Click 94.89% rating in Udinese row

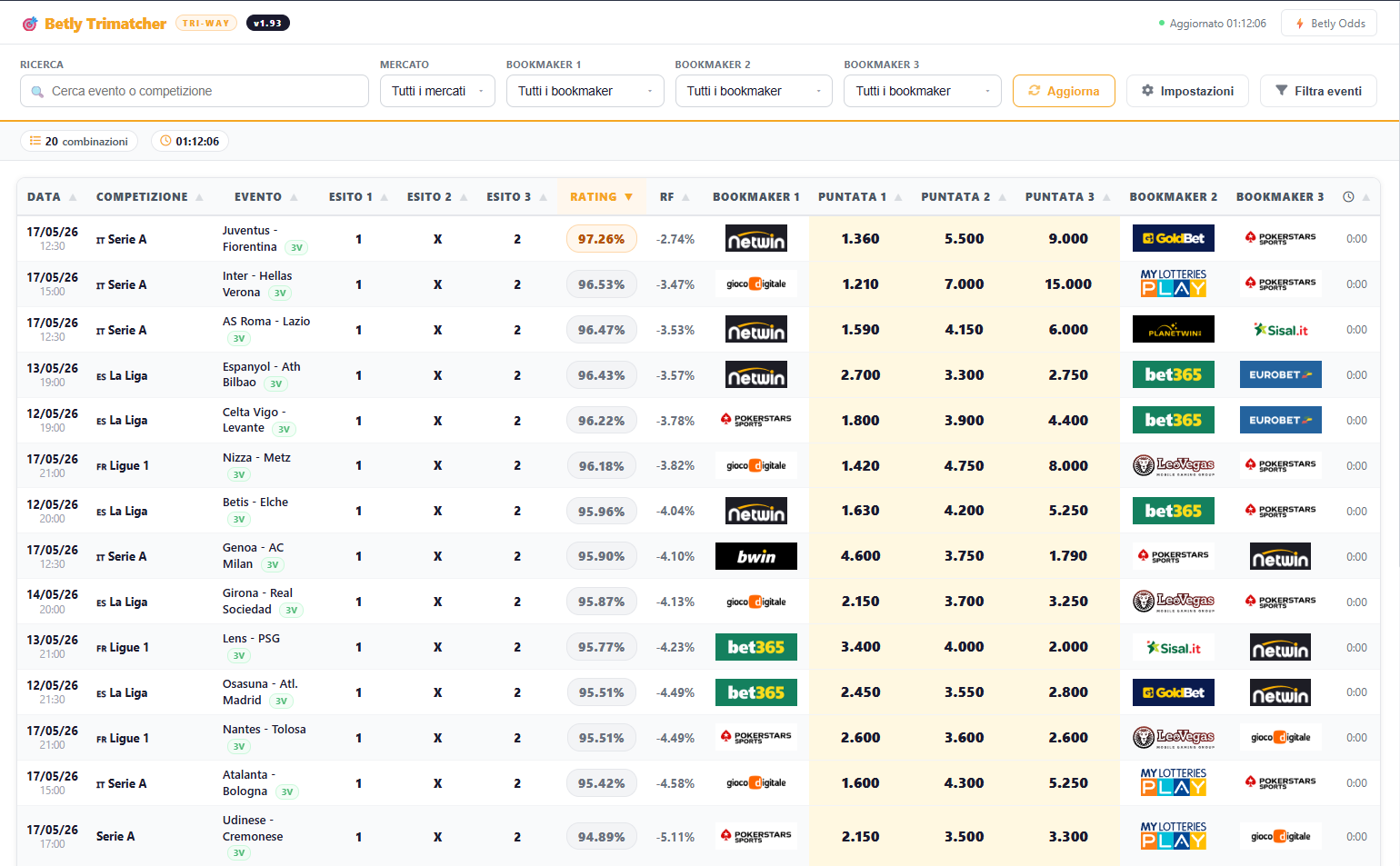(601, 837)
